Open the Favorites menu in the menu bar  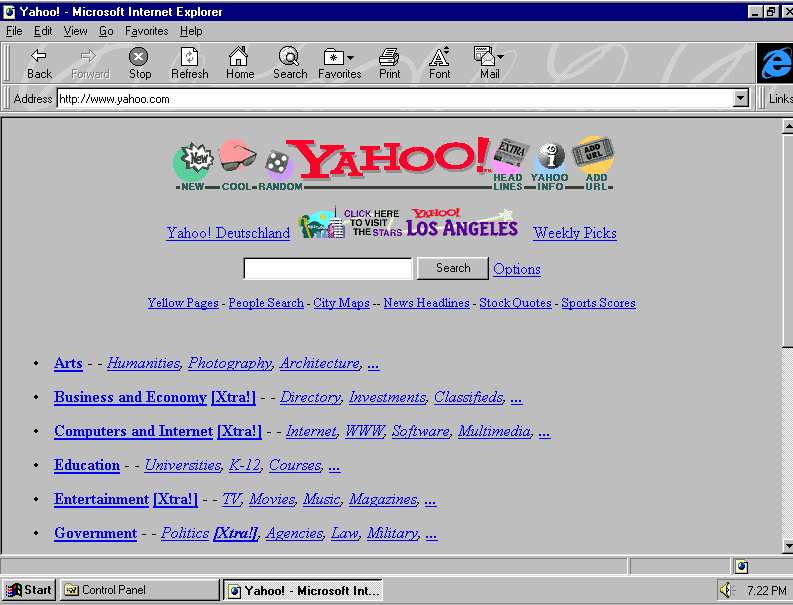(147, 31)
